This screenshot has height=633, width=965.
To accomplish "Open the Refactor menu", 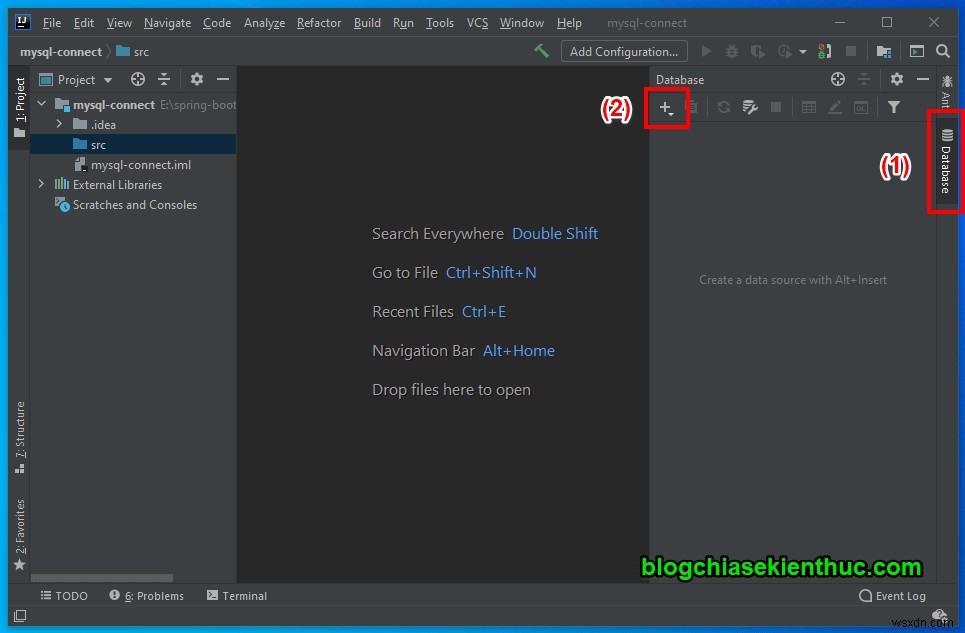I will [x=319, y=23].
